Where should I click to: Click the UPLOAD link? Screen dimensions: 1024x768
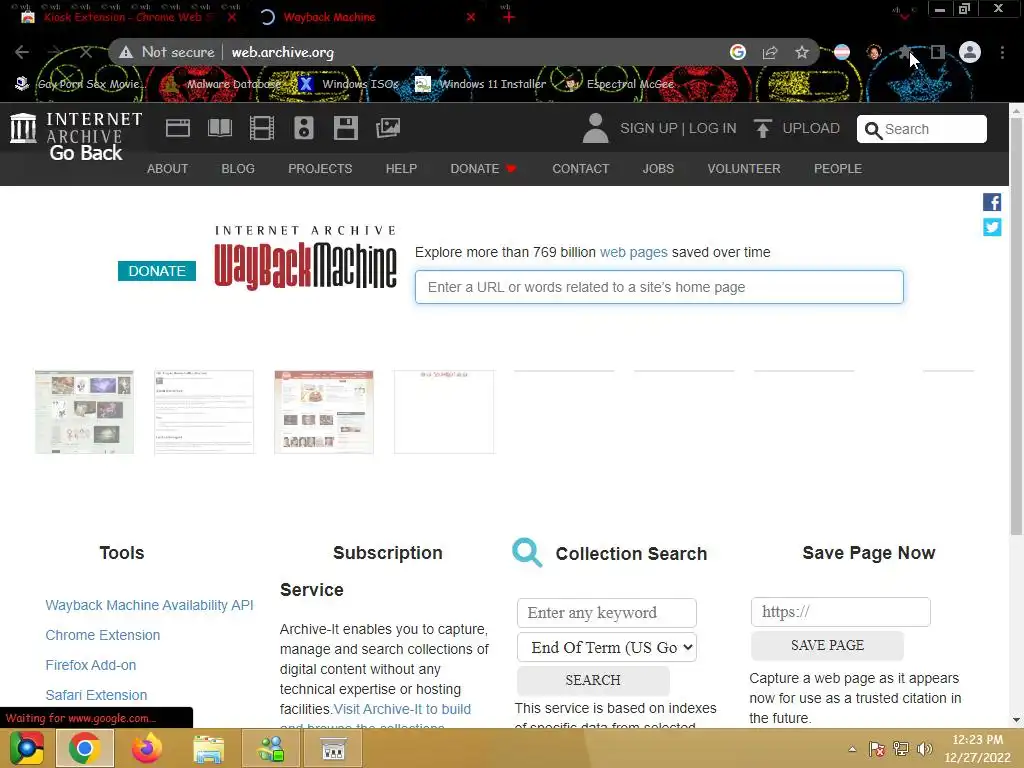(811, 128)
